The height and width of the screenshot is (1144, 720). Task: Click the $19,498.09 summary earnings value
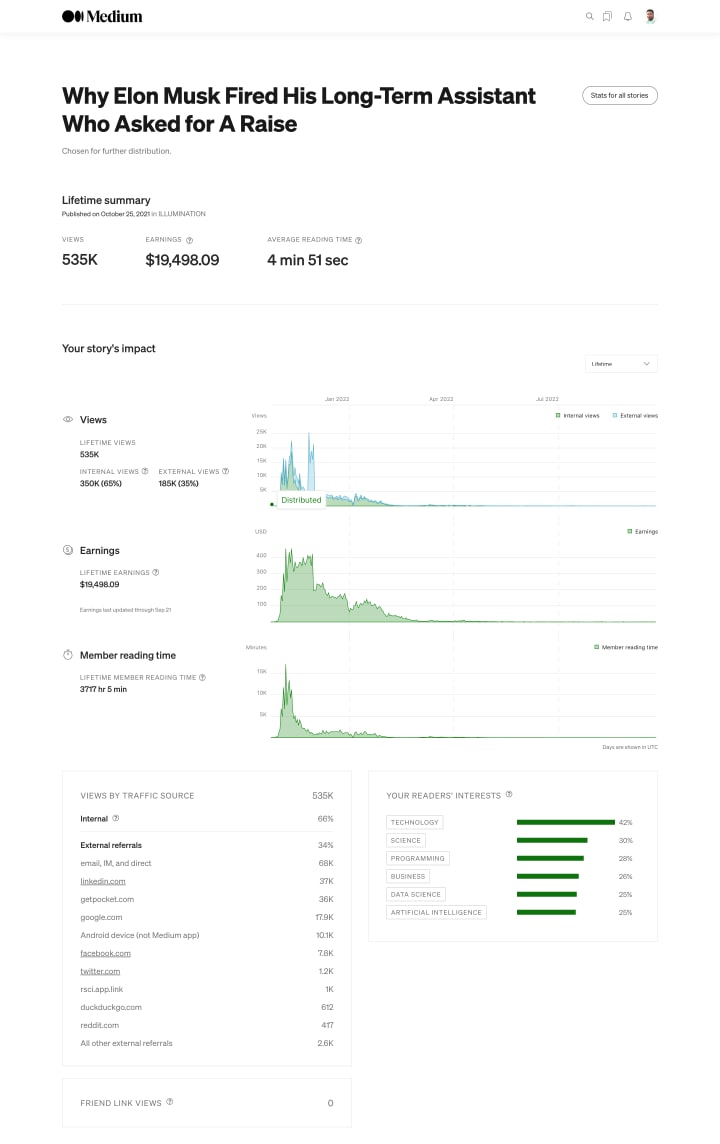coord(182,260)
